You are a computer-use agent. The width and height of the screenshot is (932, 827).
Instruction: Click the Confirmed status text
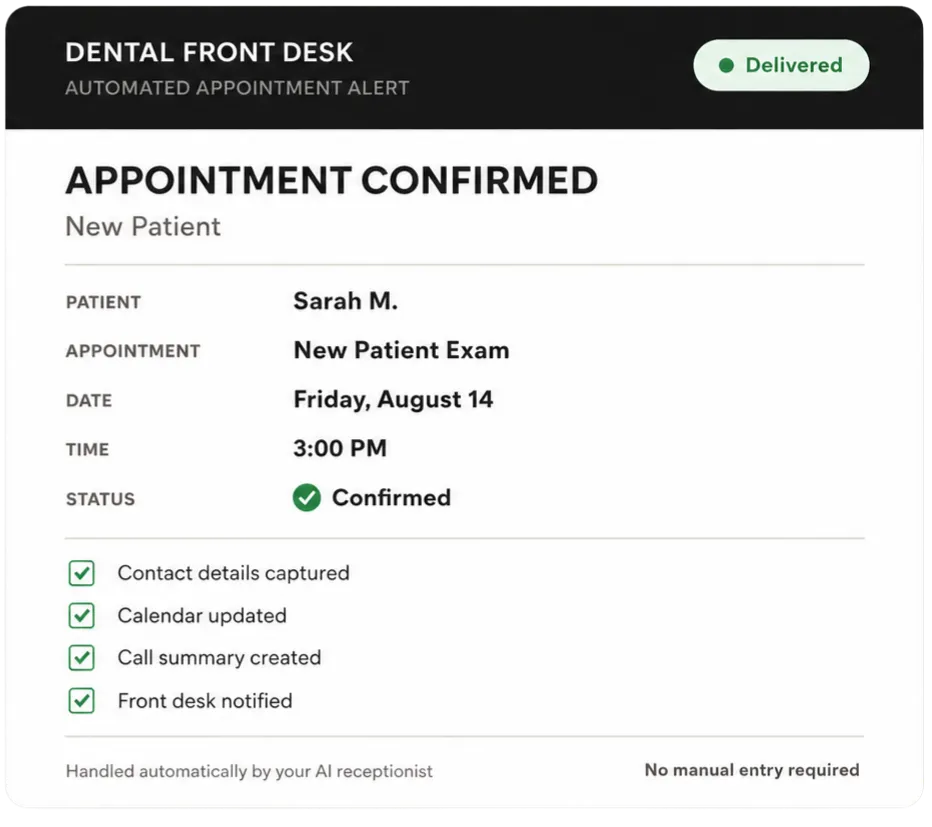point(391,498)
